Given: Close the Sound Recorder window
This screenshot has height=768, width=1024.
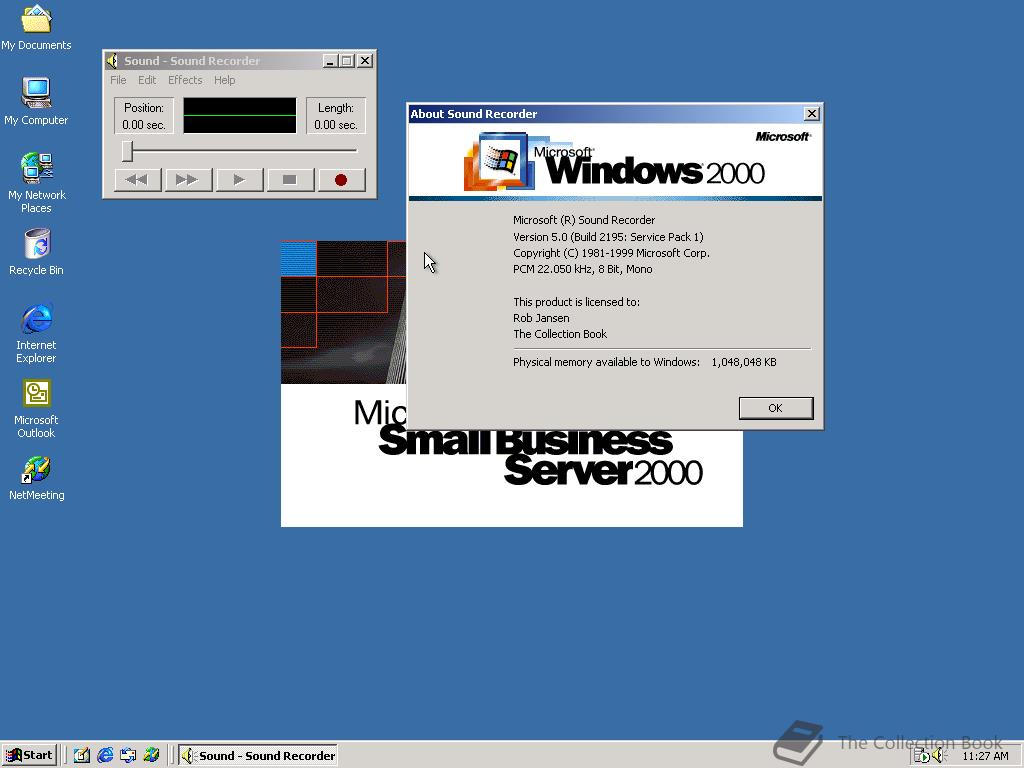Looking at the screenshot, I should pyautogui.click(x=365, y=61).
